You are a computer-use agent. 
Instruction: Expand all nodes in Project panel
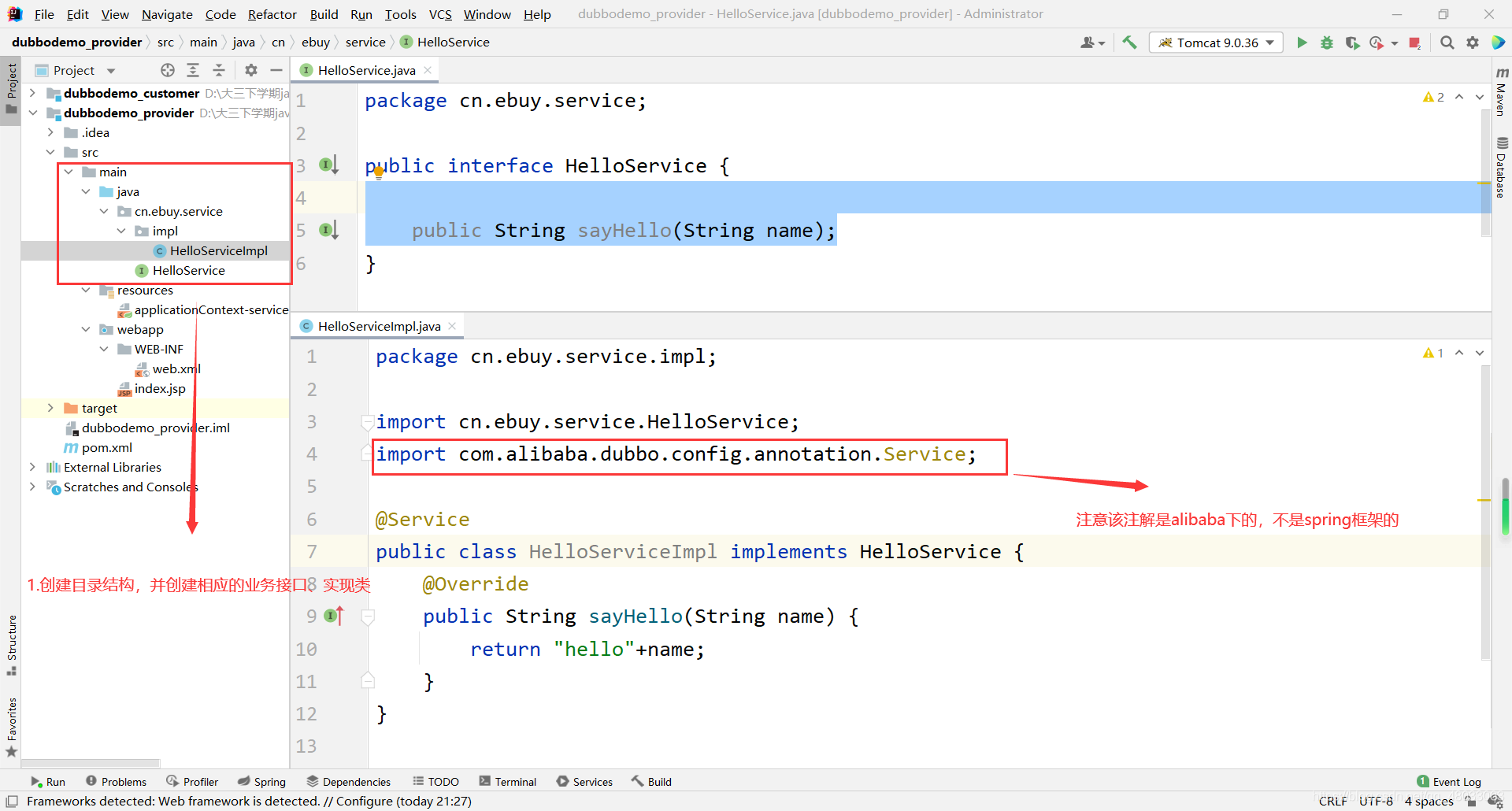coord(193,70)
